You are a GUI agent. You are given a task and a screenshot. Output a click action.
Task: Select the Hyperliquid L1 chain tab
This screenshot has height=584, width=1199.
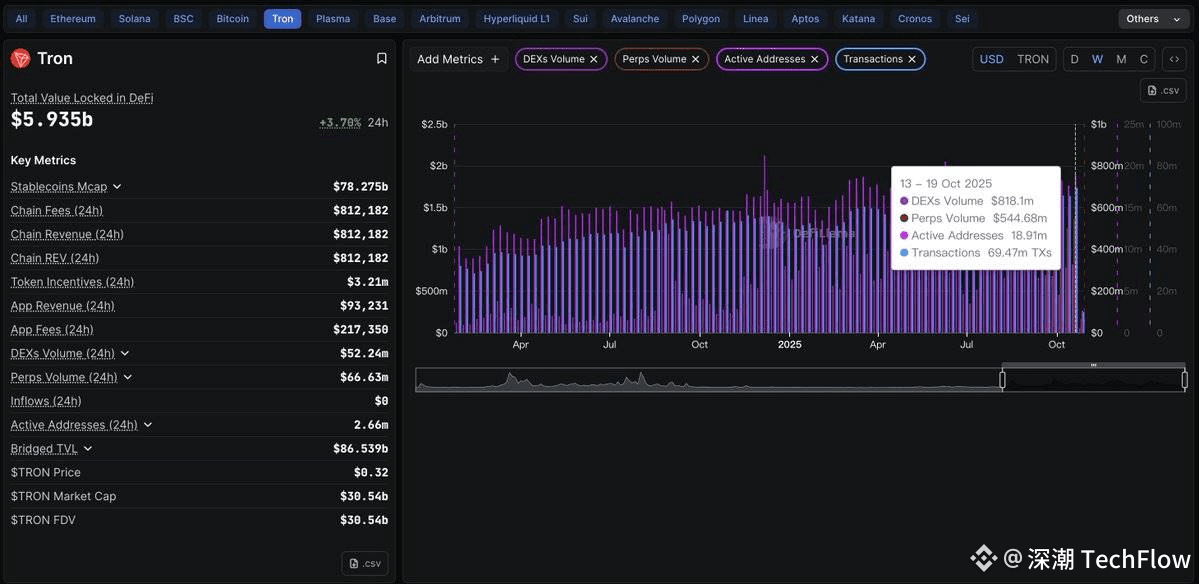tap(516, 19)
